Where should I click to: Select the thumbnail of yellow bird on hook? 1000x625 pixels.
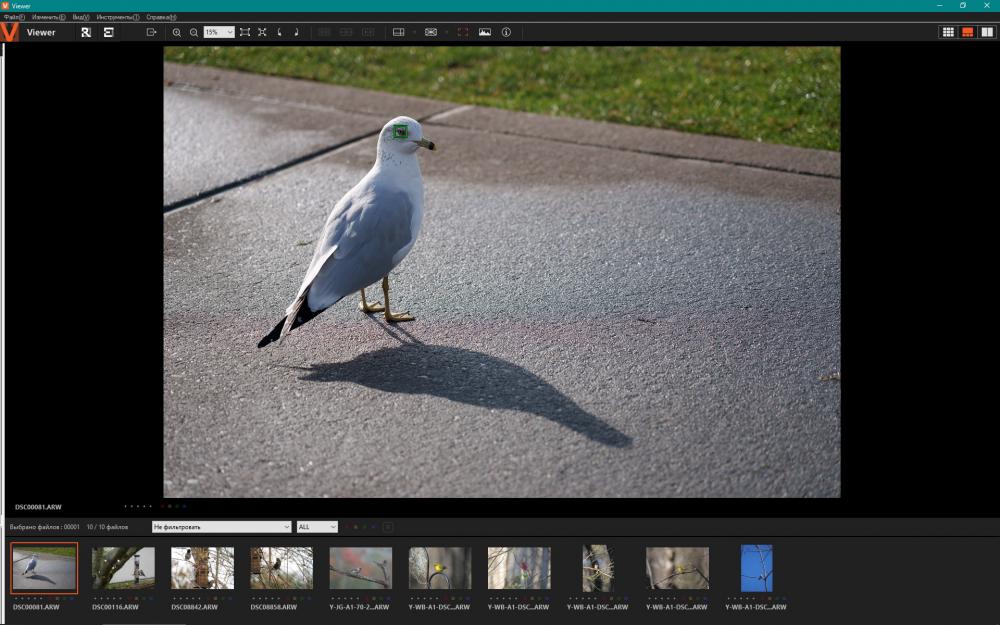[x=440, y=568]
